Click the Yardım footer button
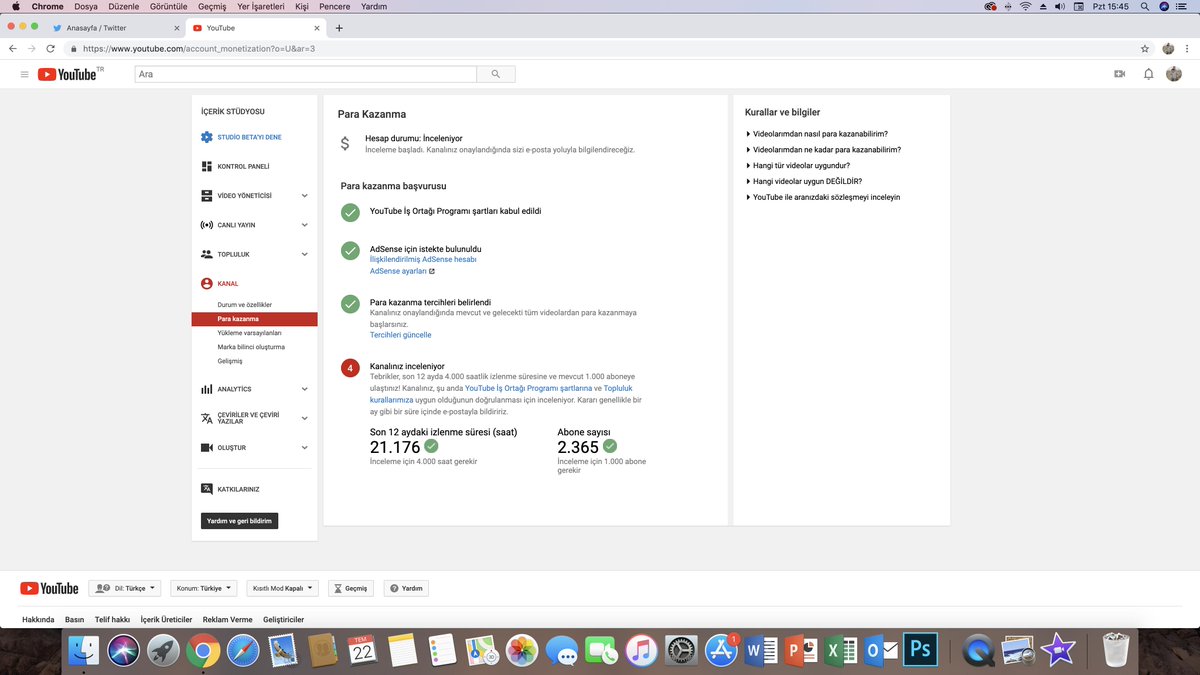This screenshot has width=1200, height=675. click(x=406, y=589)
